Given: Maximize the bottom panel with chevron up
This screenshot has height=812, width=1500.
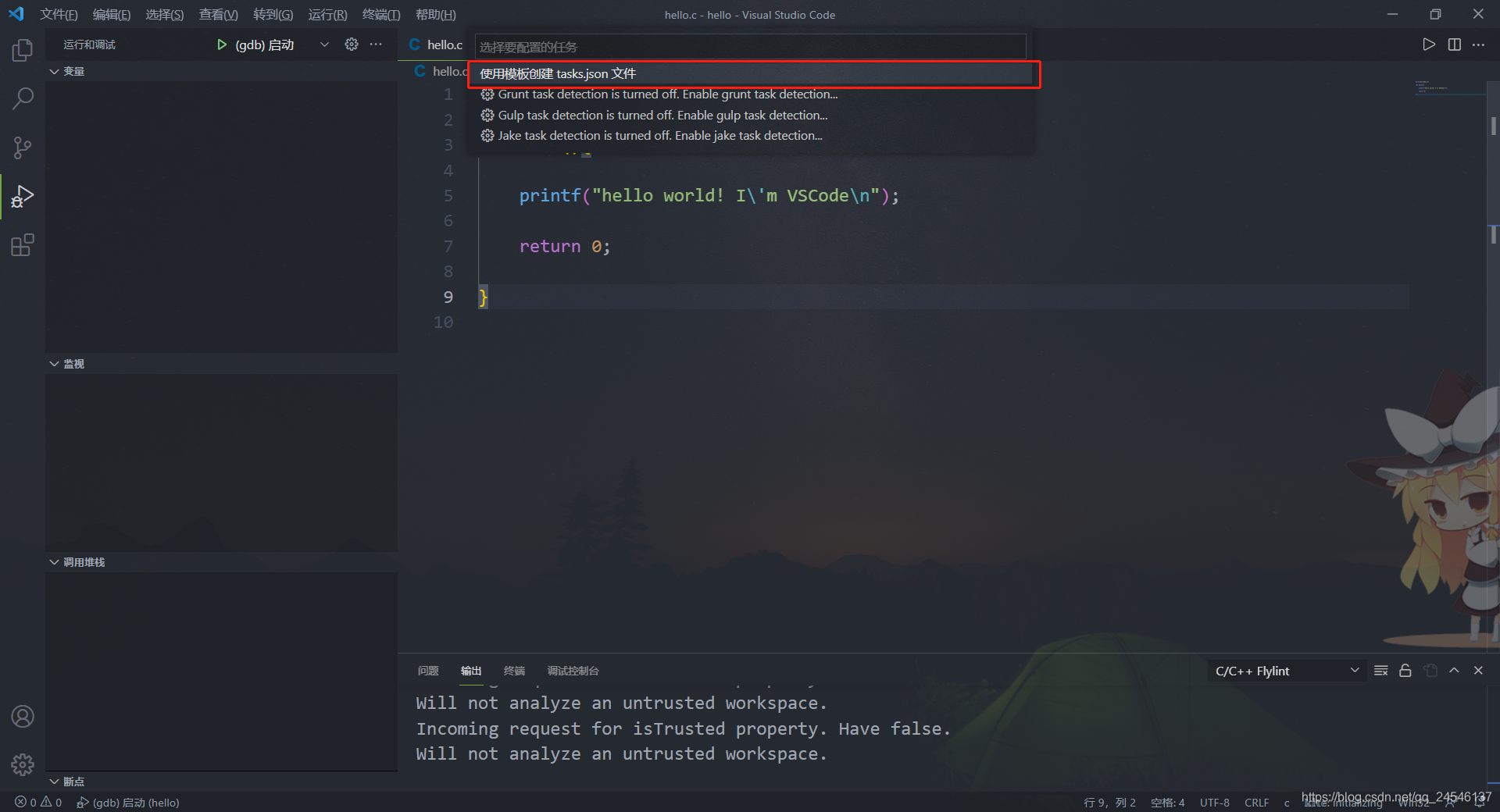Looking at the screenshot, I should click(1454, 671).
